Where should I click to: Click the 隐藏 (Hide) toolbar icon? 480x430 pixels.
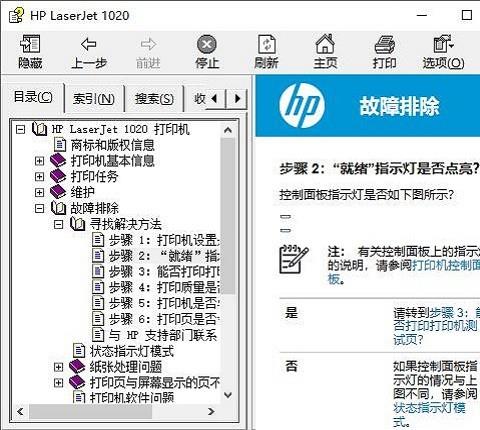[30, 44]
